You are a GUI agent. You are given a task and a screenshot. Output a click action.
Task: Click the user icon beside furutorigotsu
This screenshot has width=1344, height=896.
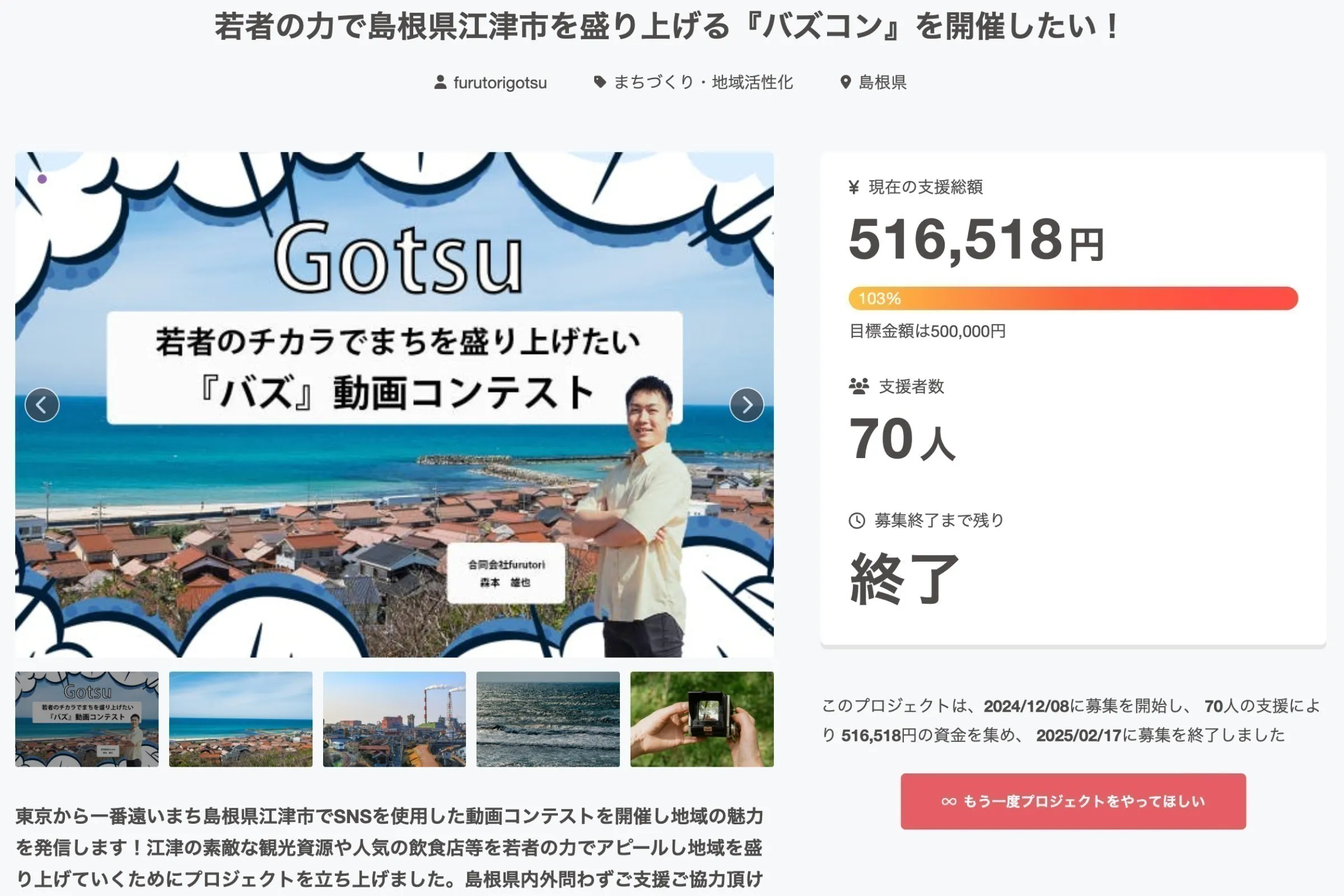tap(440, 82)
